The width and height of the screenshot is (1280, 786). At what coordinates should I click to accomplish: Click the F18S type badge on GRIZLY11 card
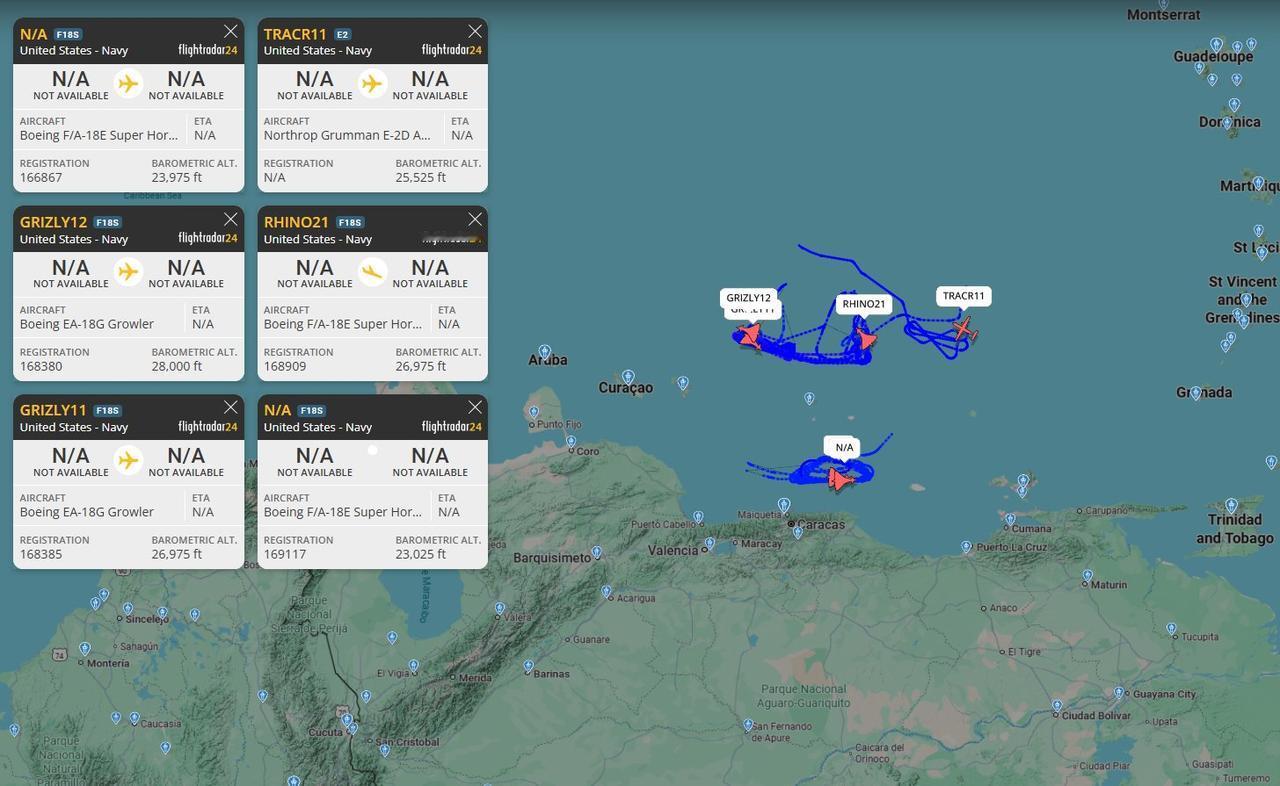coord(107,410)
